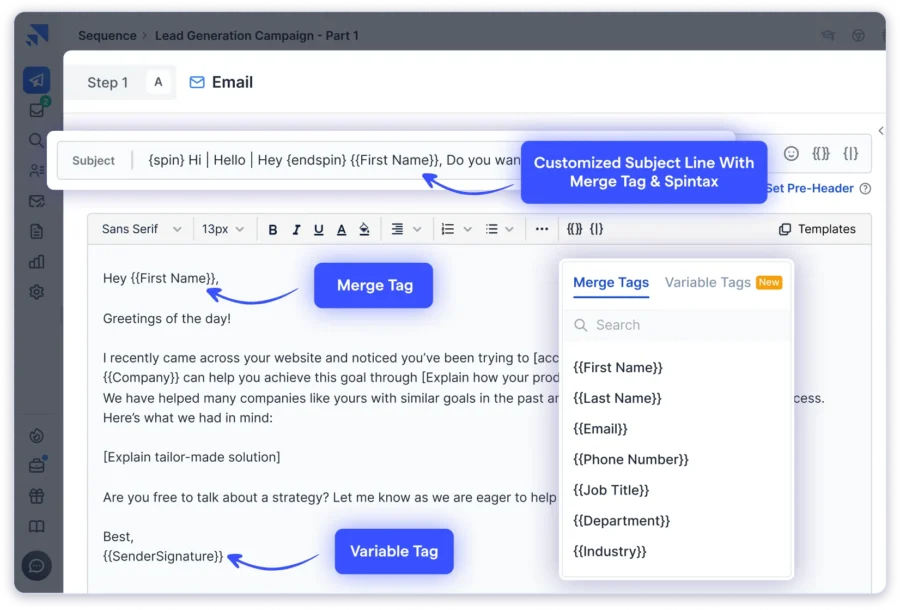Screen dimensions: 900x610
Task: Insert spintax into subject line
Action: [851, 154]
